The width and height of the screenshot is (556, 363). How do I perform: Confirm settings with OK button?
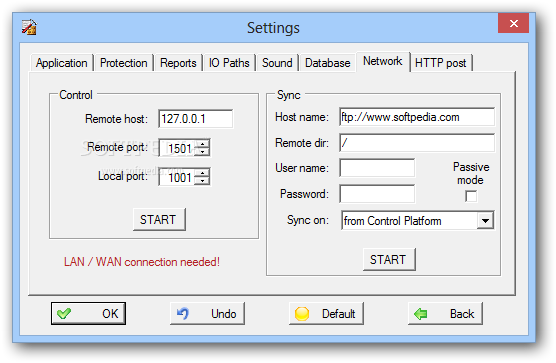(x=88, y=313)
